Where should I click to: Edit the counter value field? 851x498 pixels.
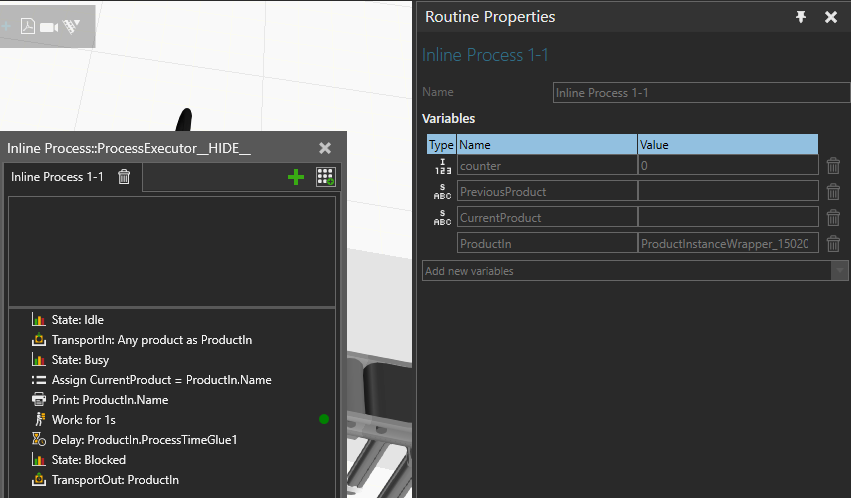click(x=728, y=165)
